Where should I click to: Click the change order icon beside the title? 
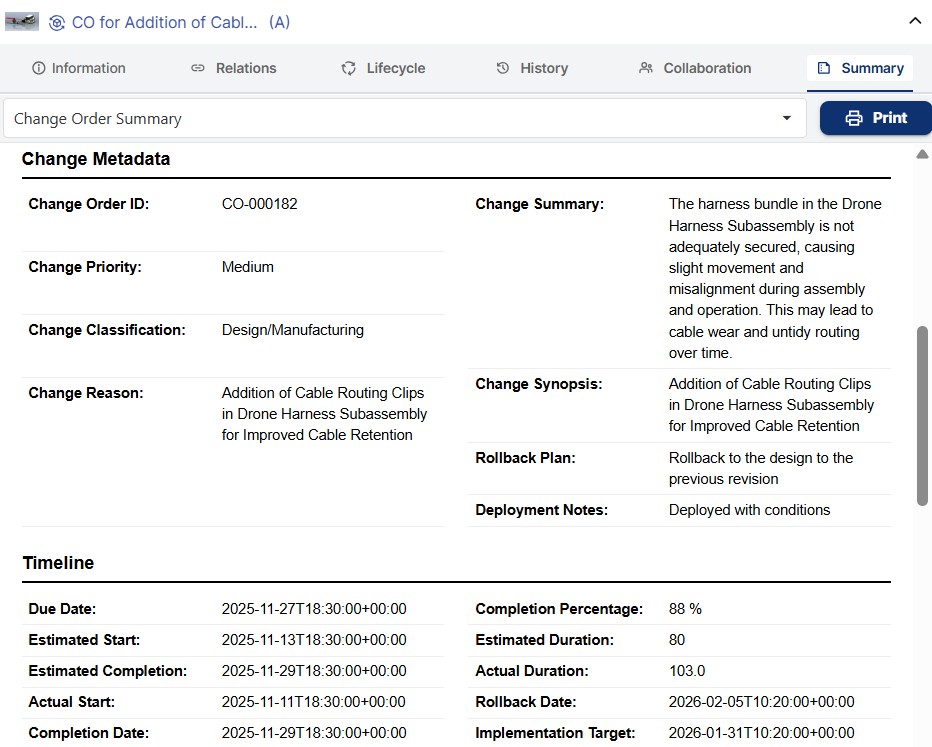[57, 22]
